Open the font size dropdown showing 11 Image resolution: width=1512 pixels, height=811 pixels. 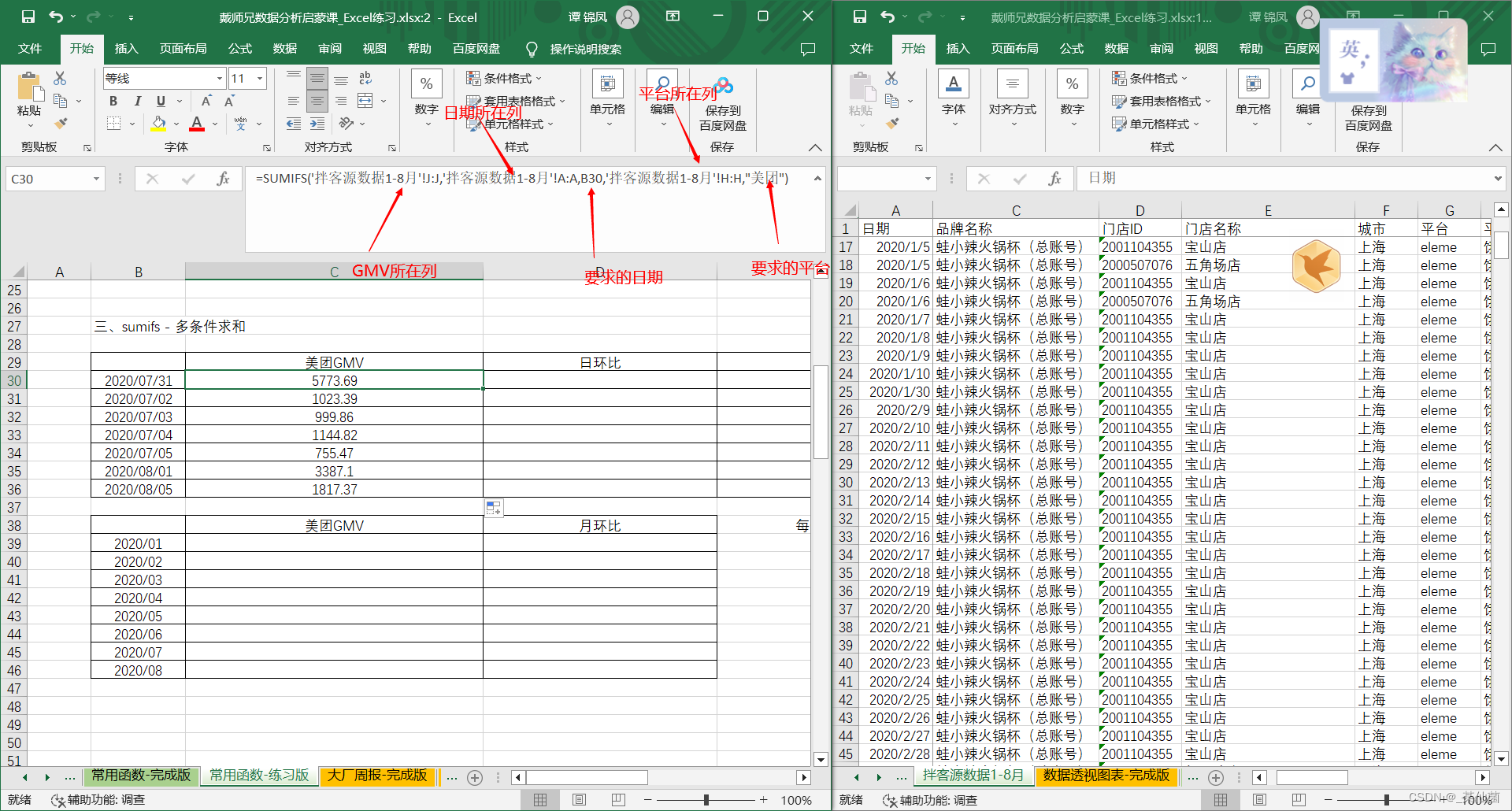[260, 78]
